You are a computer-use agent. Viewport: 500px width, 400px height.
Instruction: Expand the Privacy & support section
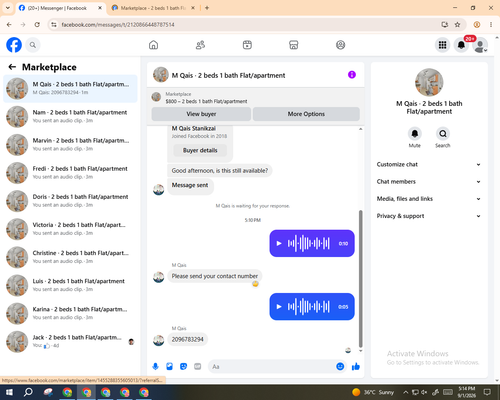point(429,216)
